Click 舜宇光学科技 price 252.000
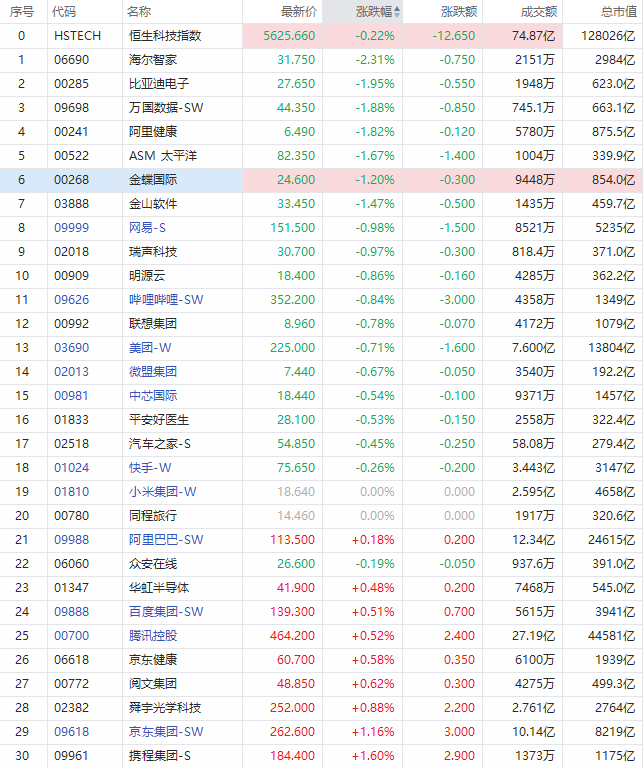The width and height of the screenshot is (643, 768). (292, 708)
